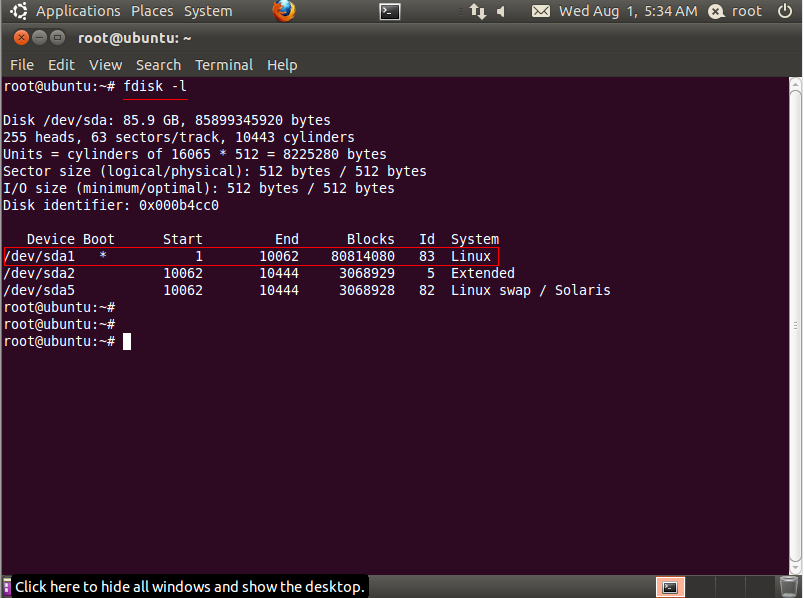Click the Blocks column header

370,240
